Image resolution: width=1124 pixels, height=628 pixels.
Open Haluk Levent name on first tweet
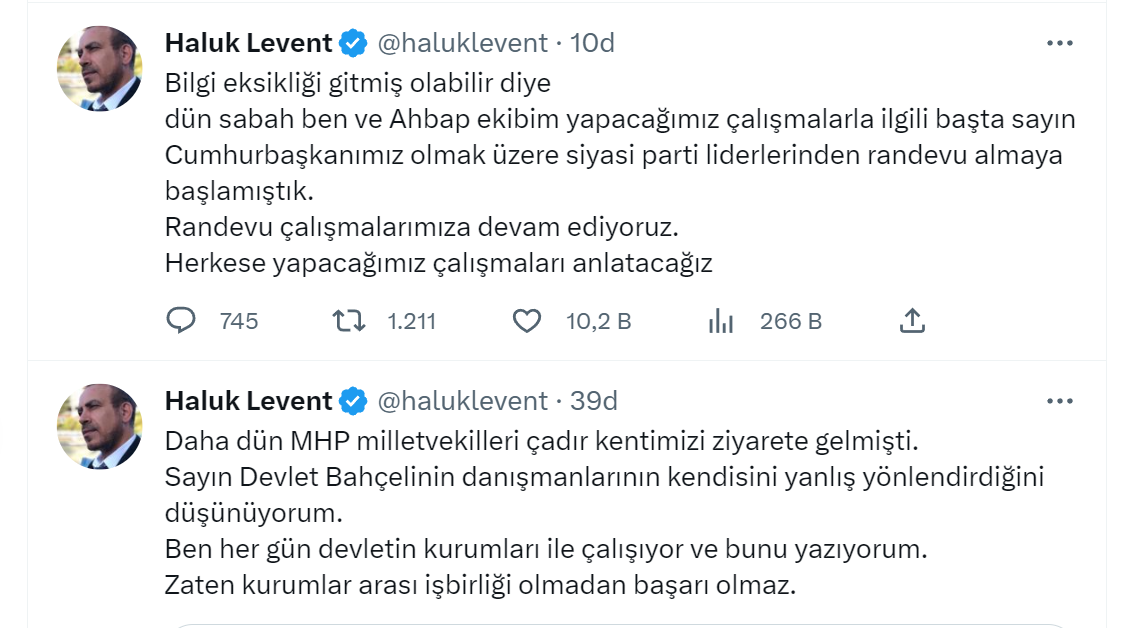(249, 43)
